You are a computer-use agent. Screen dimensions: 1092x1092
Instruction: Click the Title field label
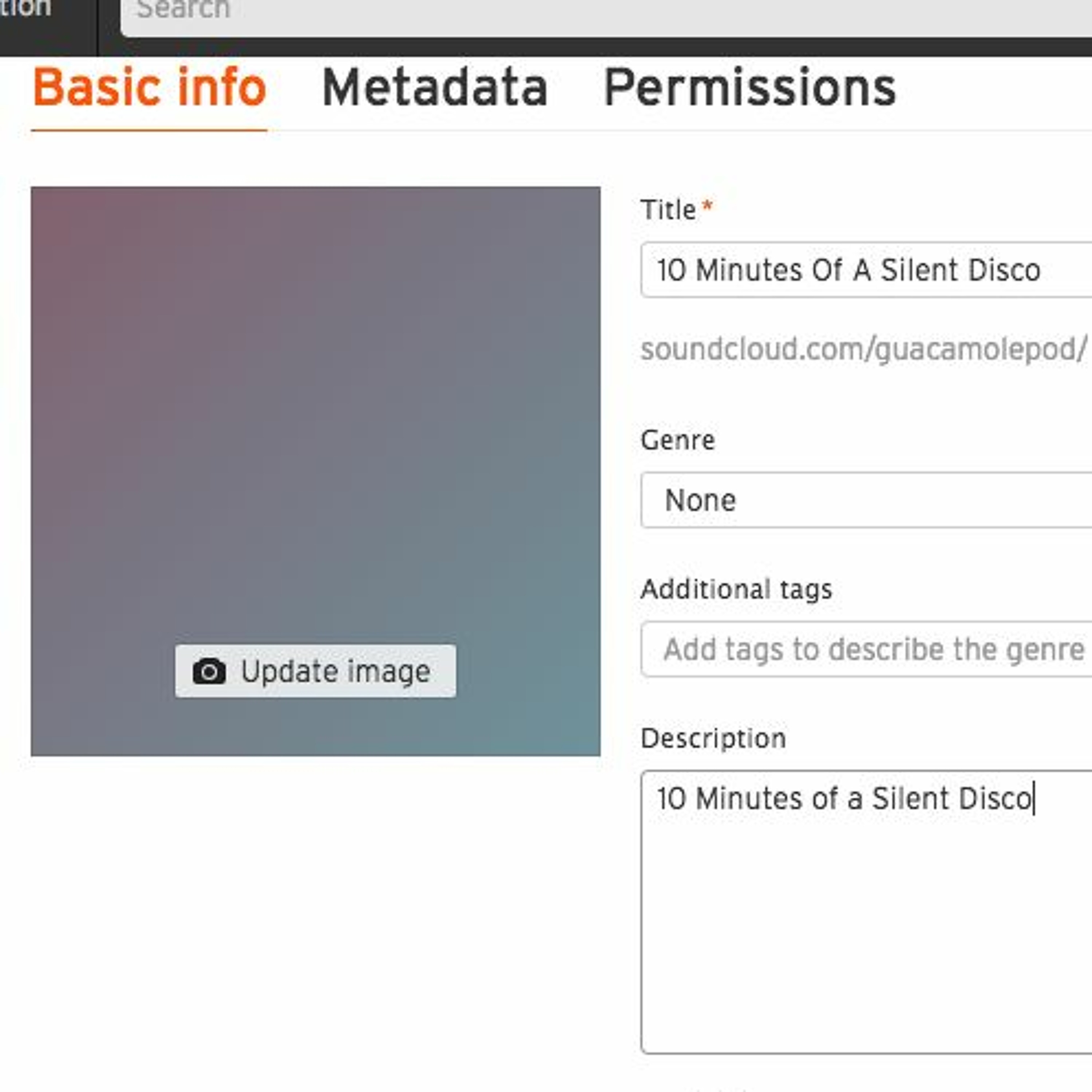[x=668, y=210]
